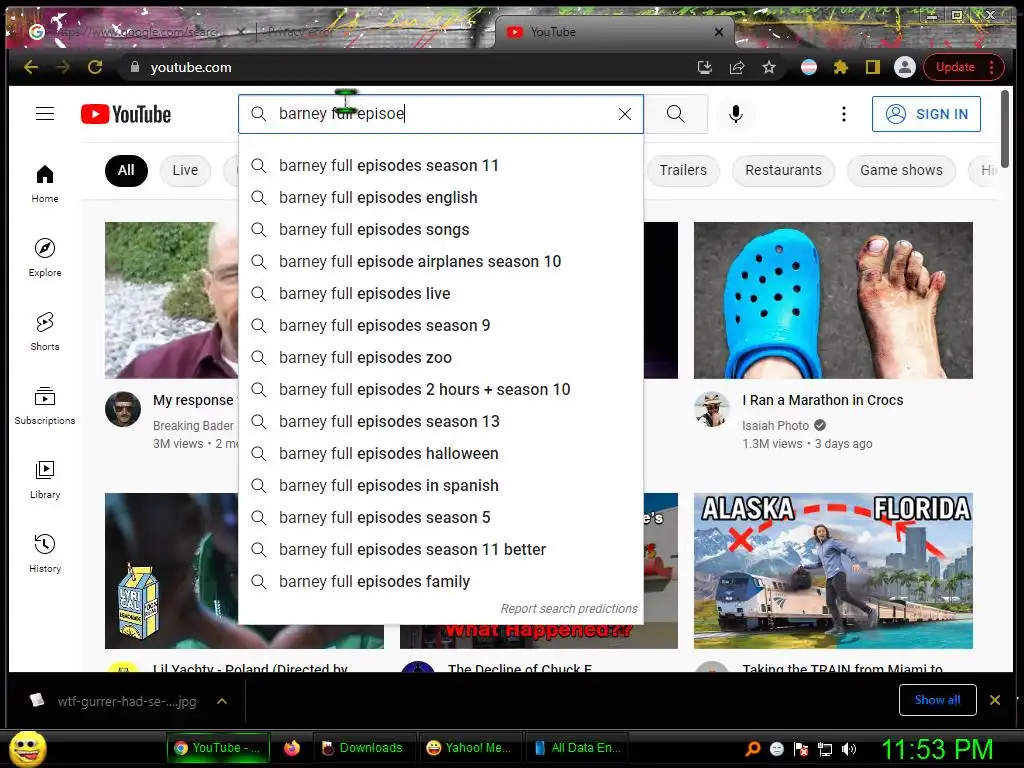Choose suggestion barney full episodes season 11
Viewport: 1024px width, 768px height.
tap(441, 166)
